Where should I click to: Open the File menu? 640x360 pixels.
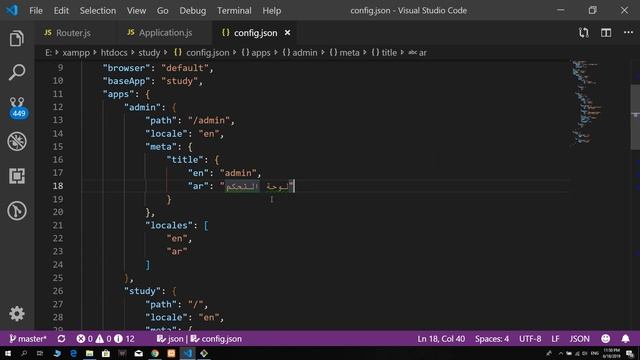pyautogui.click(x=36, y=11)
